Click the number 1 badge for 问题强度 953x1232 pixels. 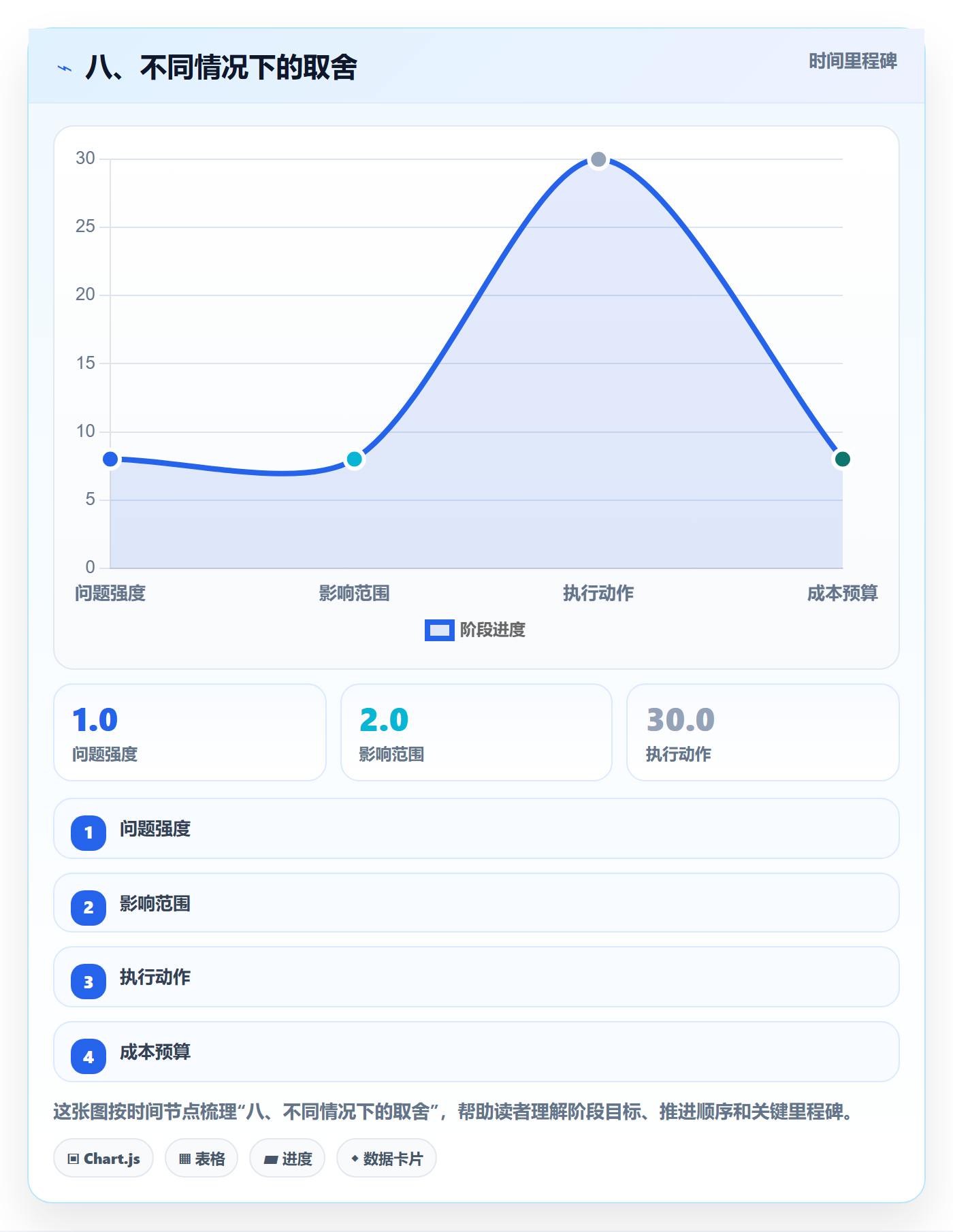tap(88, 832)
